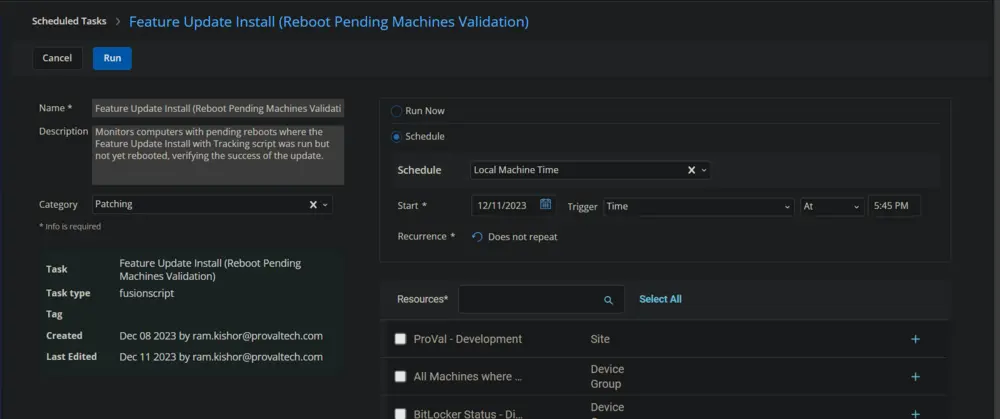The width and height of the screenshot is (1000, 419).
Task: Clear the Local Machine Time selection
Action: point(691,170)
